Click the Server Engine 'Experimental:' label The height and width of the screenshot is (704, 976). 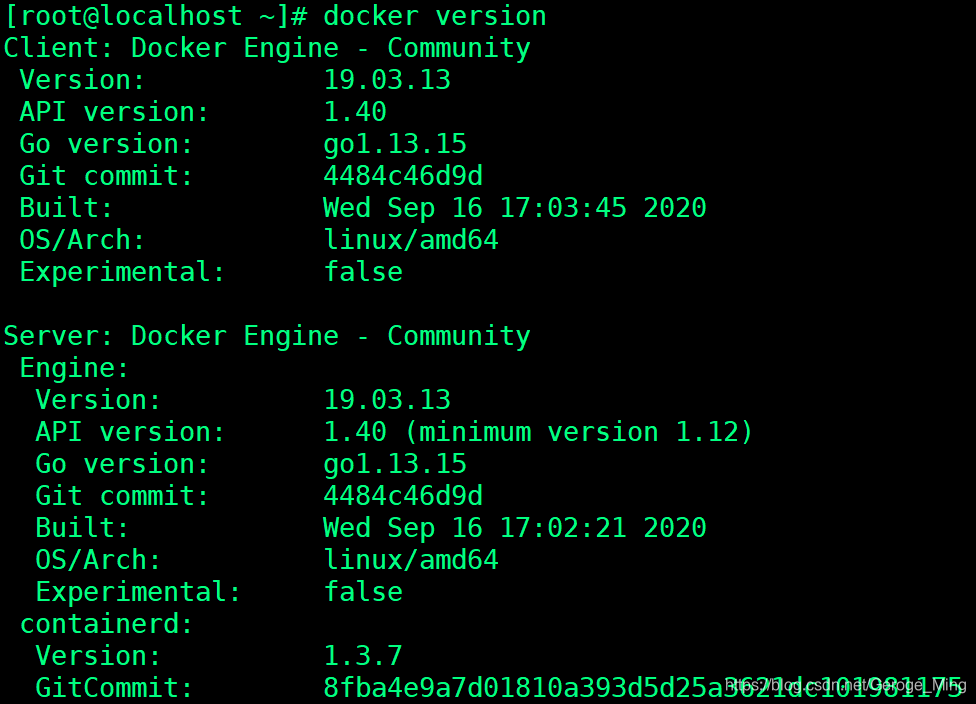click(x=138, y=592)
